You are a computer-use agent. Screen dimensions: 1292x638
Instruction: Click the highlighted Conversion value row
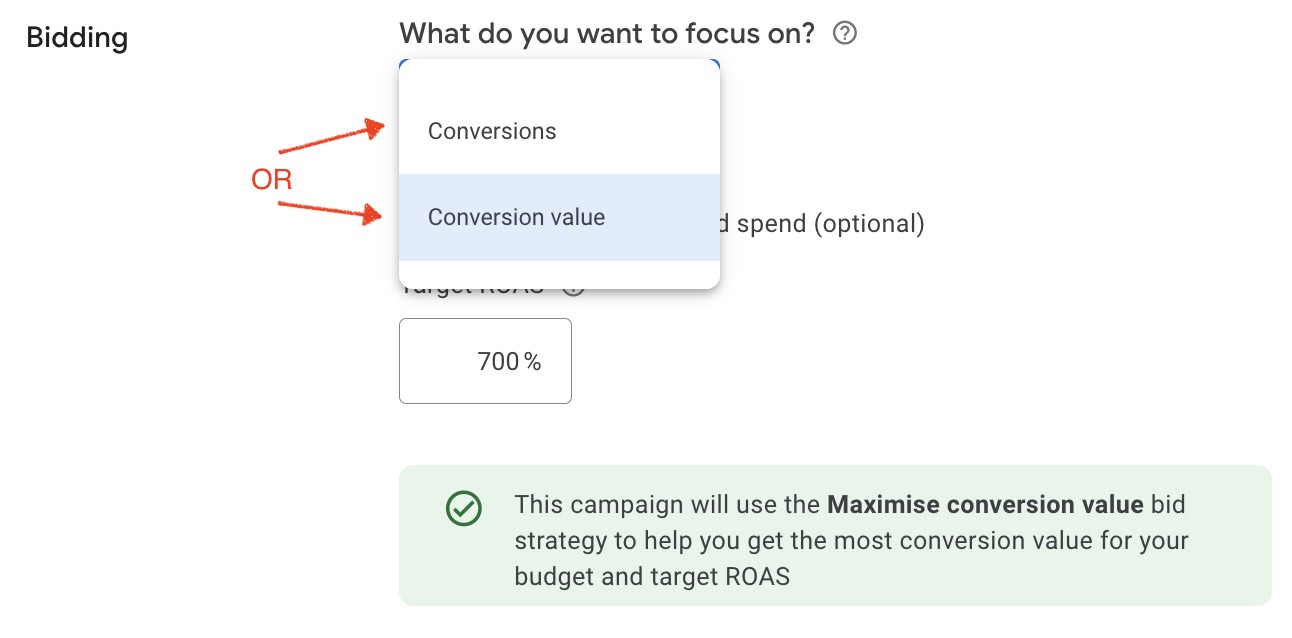(x=559, y=217)
